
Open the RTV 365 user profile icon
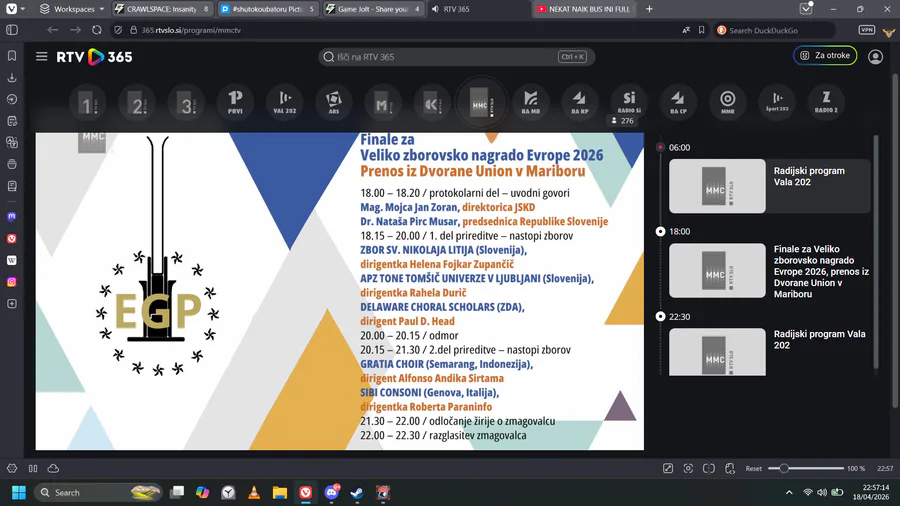[x=875, y=57]
